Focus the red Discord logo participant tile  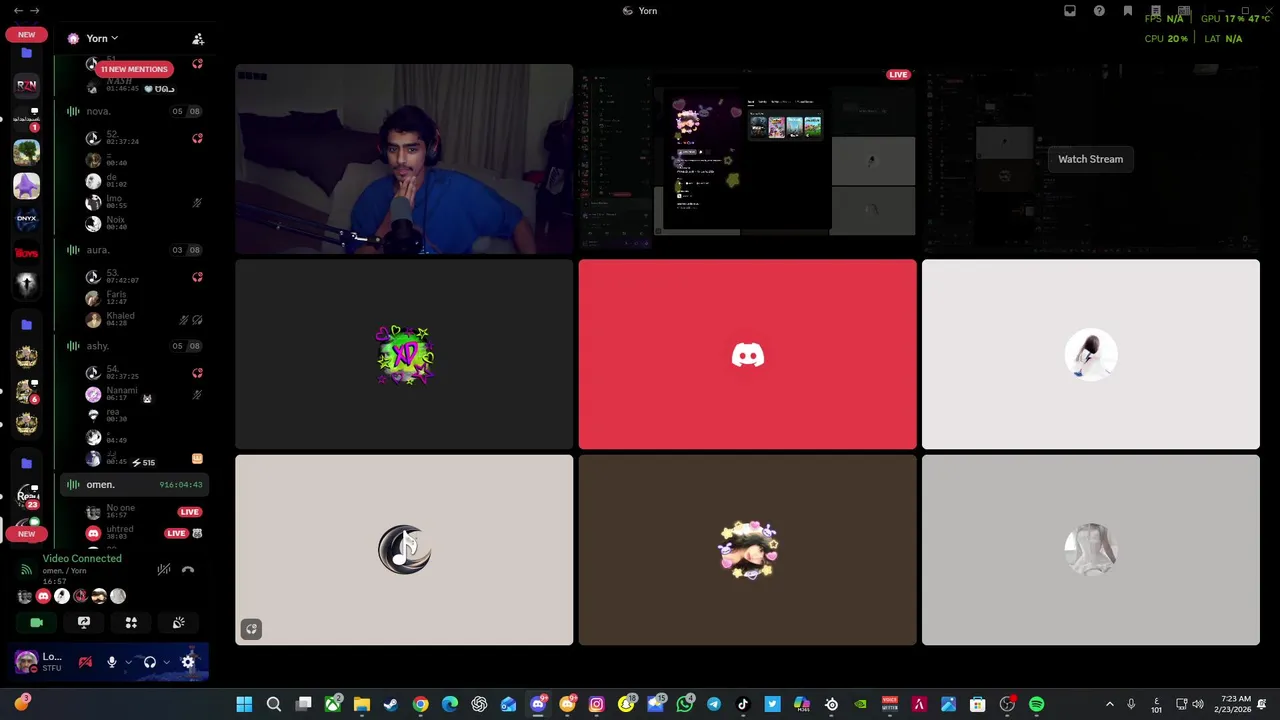coord(747,354)
